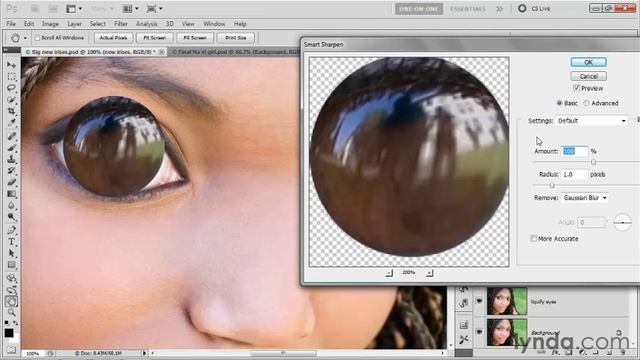640x360 pixels.
Task: Select the 3D Object Rotate tool
Action: [x=11, y=278]
